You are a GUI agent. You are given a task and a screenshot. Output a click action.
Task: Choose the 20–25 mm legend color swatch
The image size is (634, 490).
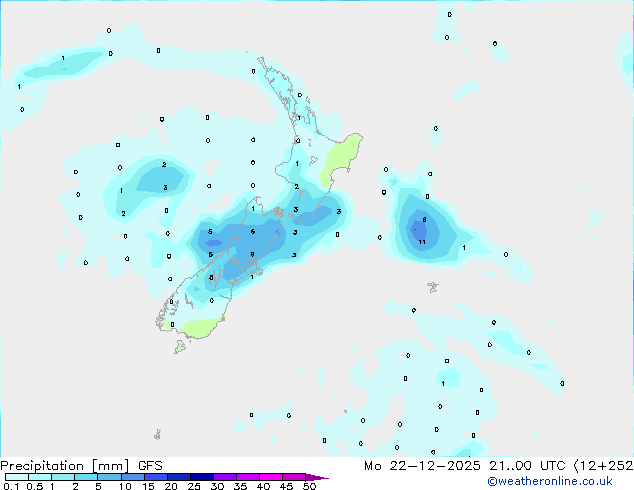(178, 477)
